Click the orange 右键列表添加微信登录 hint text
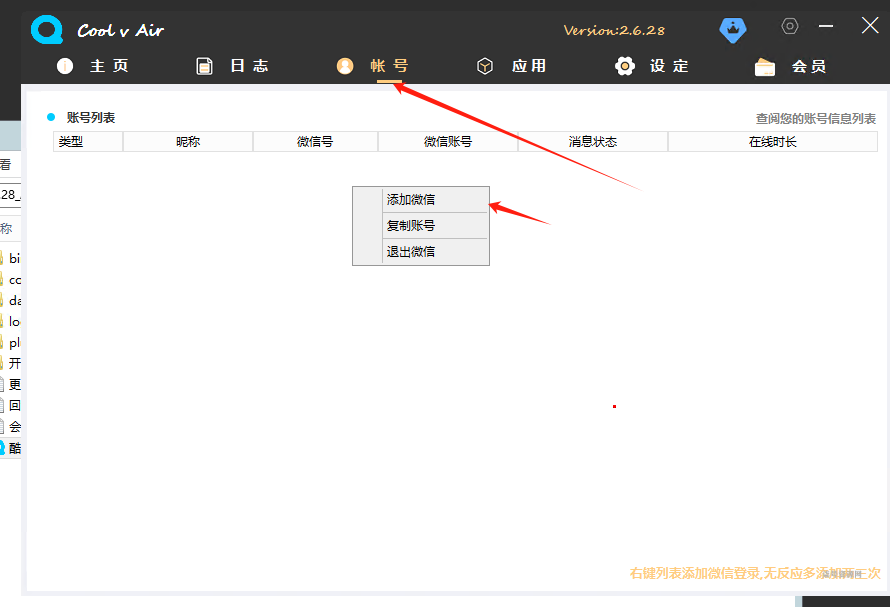The width and height of the screenshot is (890, 607). click(x=755, y=573)
